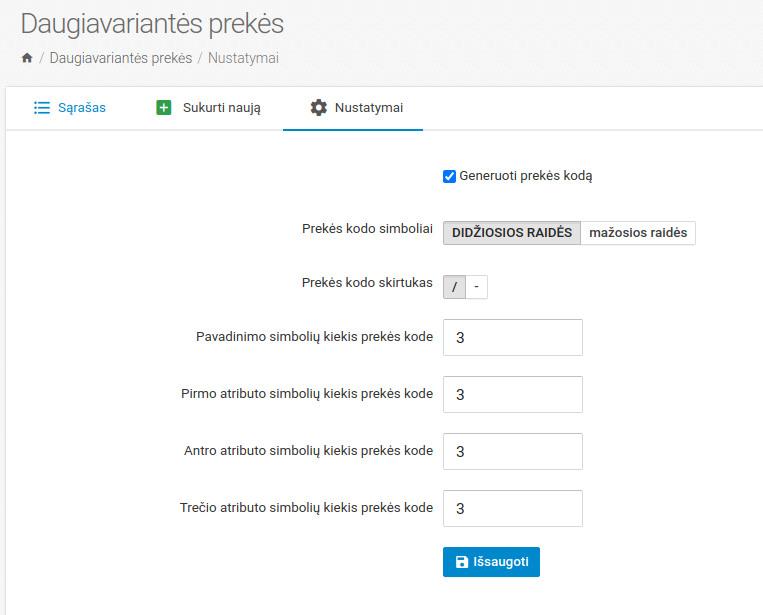Click the green plus icon
This screenshot has width=763, height=615.
point(164,107)
